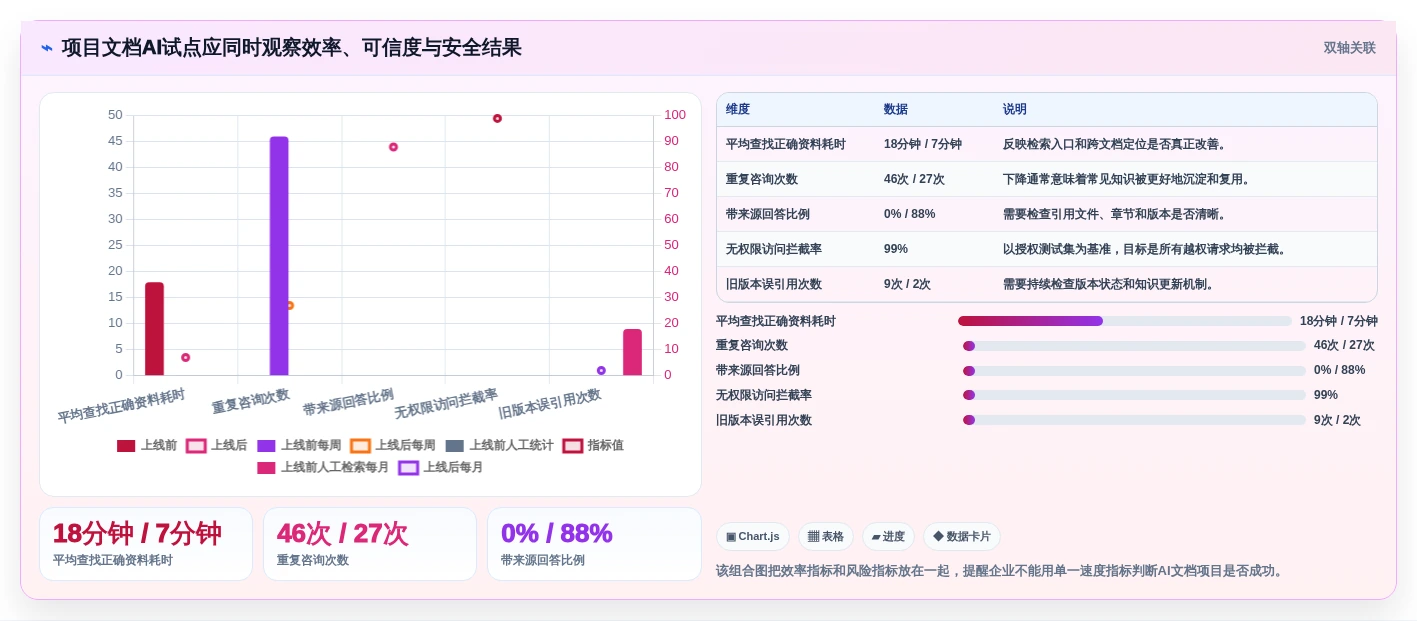1417x621 pixels.
Task: Toggle the 上线前人工检索每月 legend entry
Action: pos(323,468)
